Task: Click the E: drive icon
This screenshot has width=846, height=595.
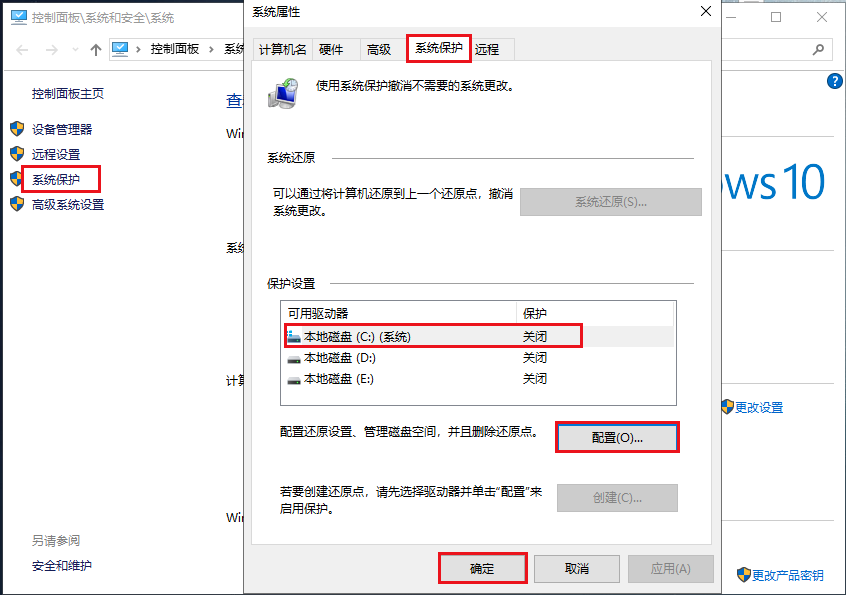Action: (x=294, y=380)
